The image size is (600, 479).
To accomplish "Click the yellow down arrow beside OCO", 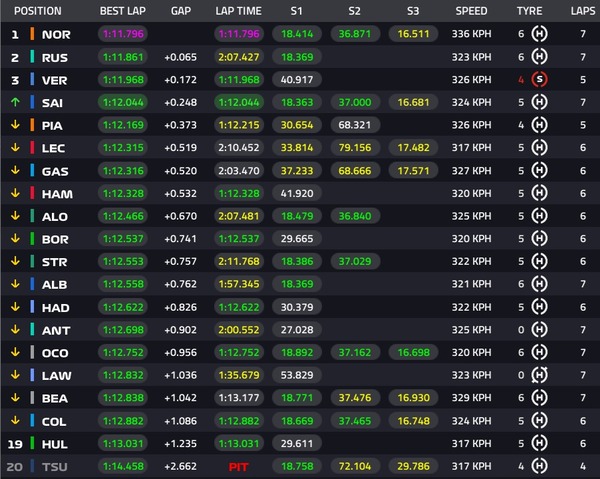I will coord(15,352).
